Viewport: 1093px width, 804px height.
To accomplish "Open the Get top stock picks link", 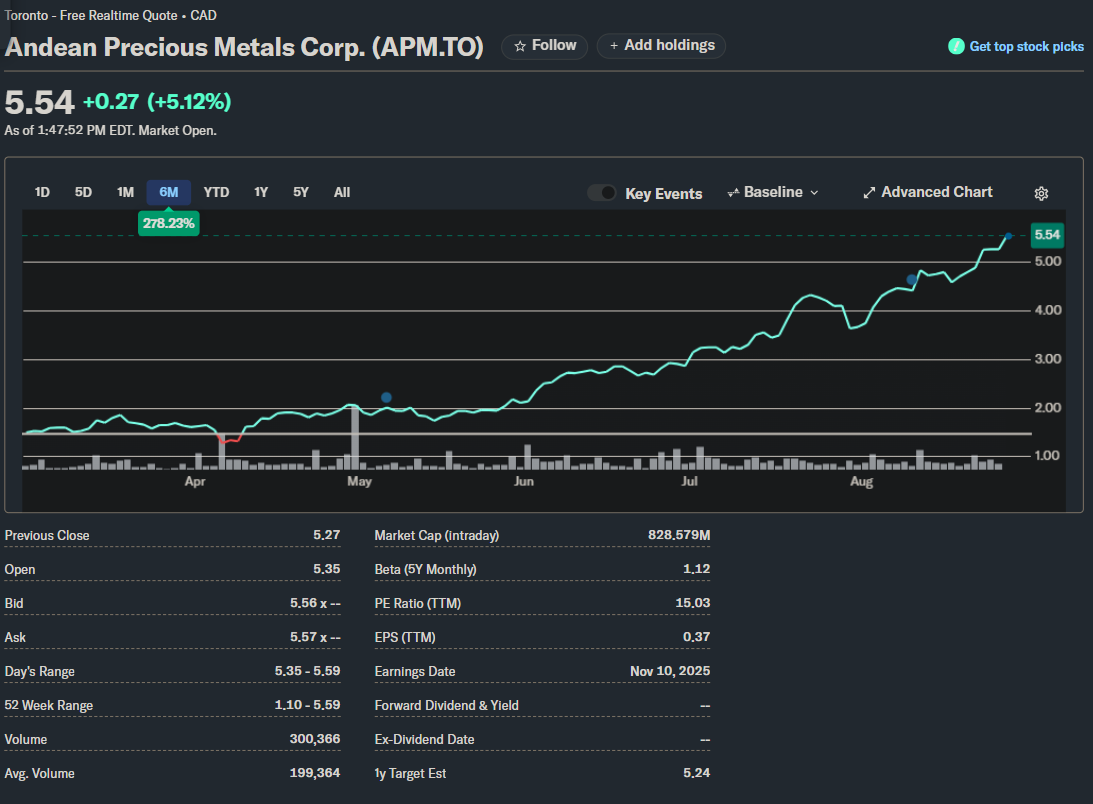I will 1026,47.
